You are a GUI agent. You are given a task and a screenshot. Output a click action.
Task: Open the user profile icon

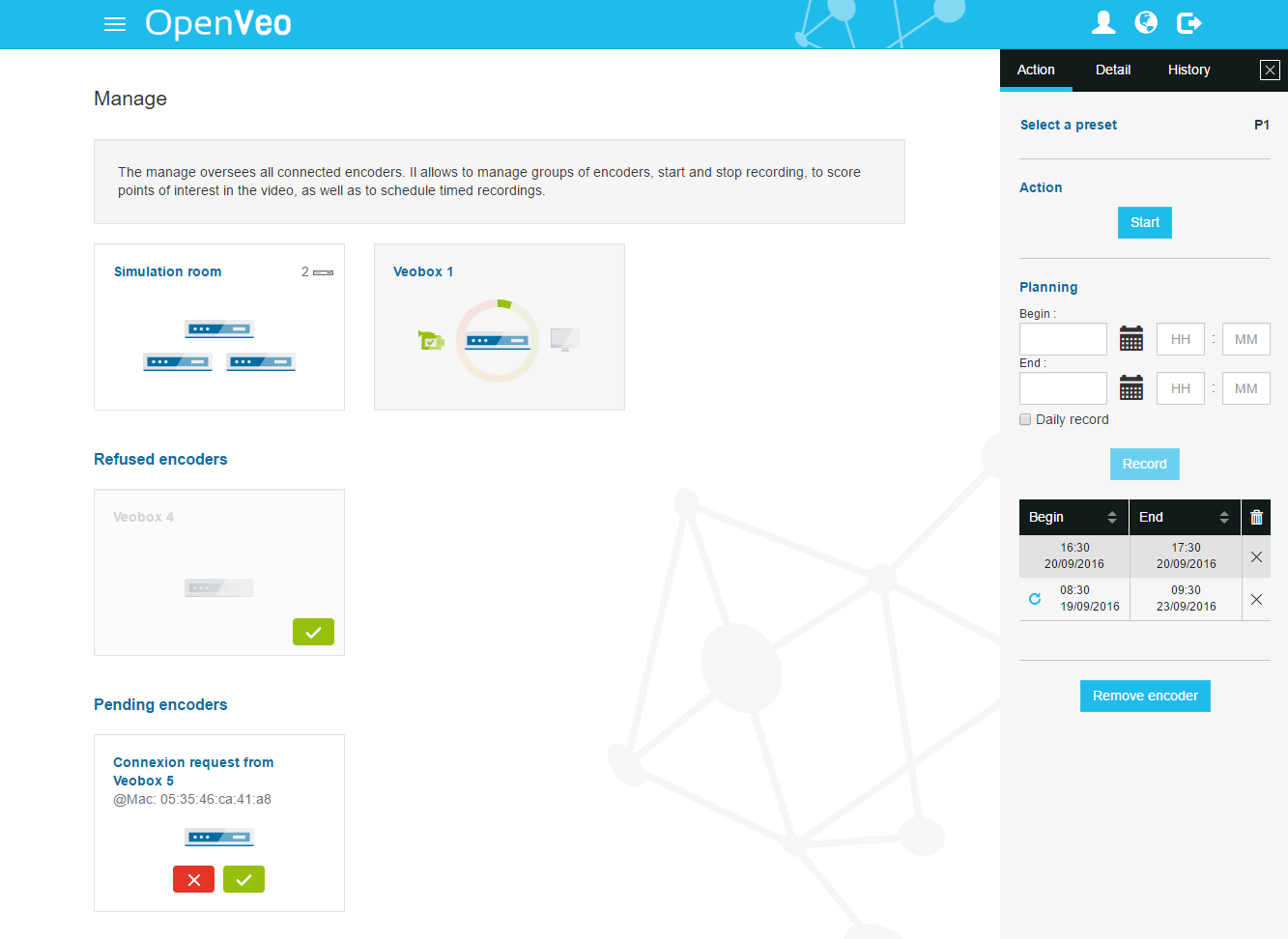(x=1103, y=22)
